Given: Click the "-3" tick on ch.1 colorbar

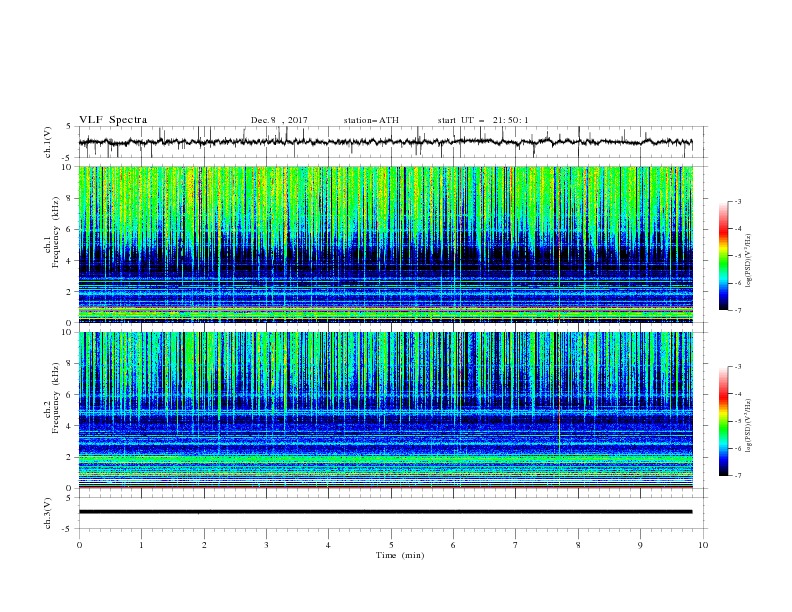Looking at the screenshot, I should coord(738,201).
